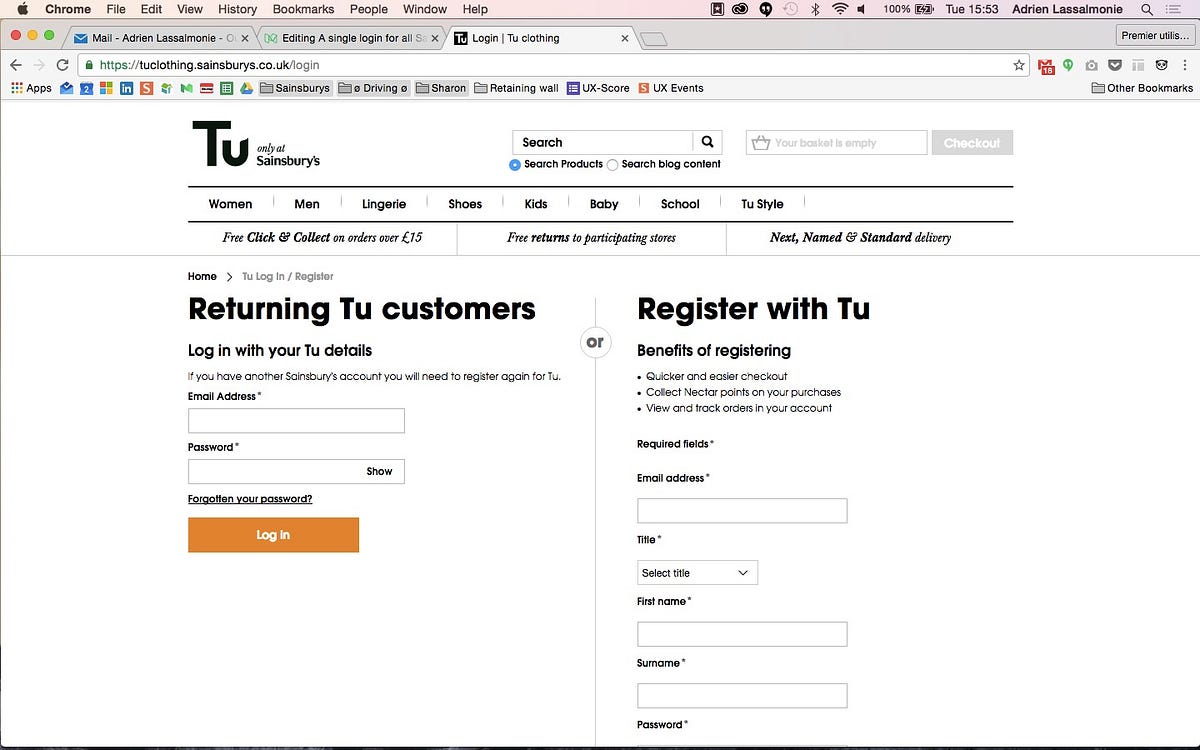Open a new tab with the new tab button
The width and height of the screenshot is (1200, 750).
pos(653,39)
